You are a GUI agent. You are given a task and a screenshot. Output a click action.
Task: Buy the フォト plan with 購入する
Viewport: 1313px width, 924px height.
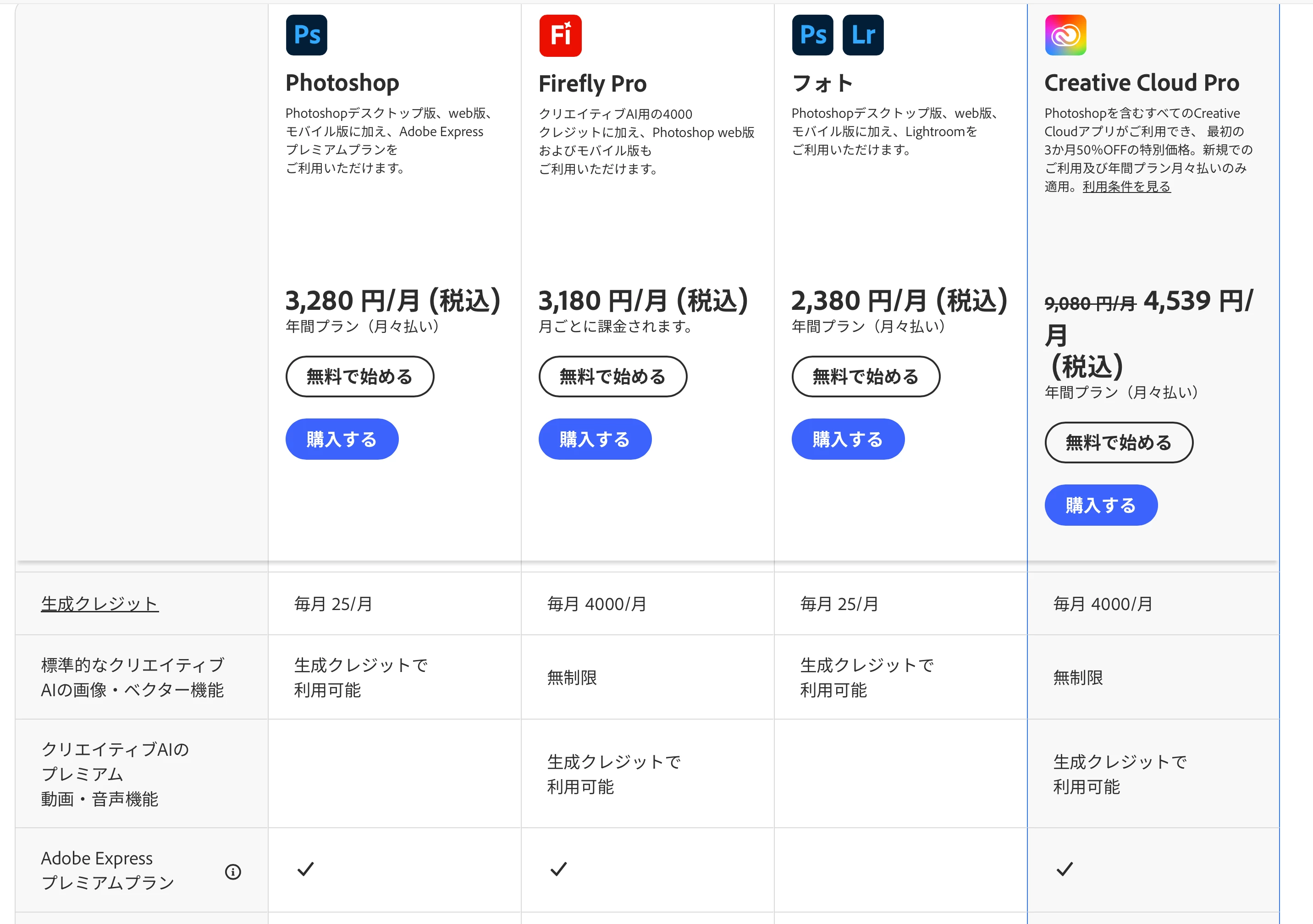848,439
